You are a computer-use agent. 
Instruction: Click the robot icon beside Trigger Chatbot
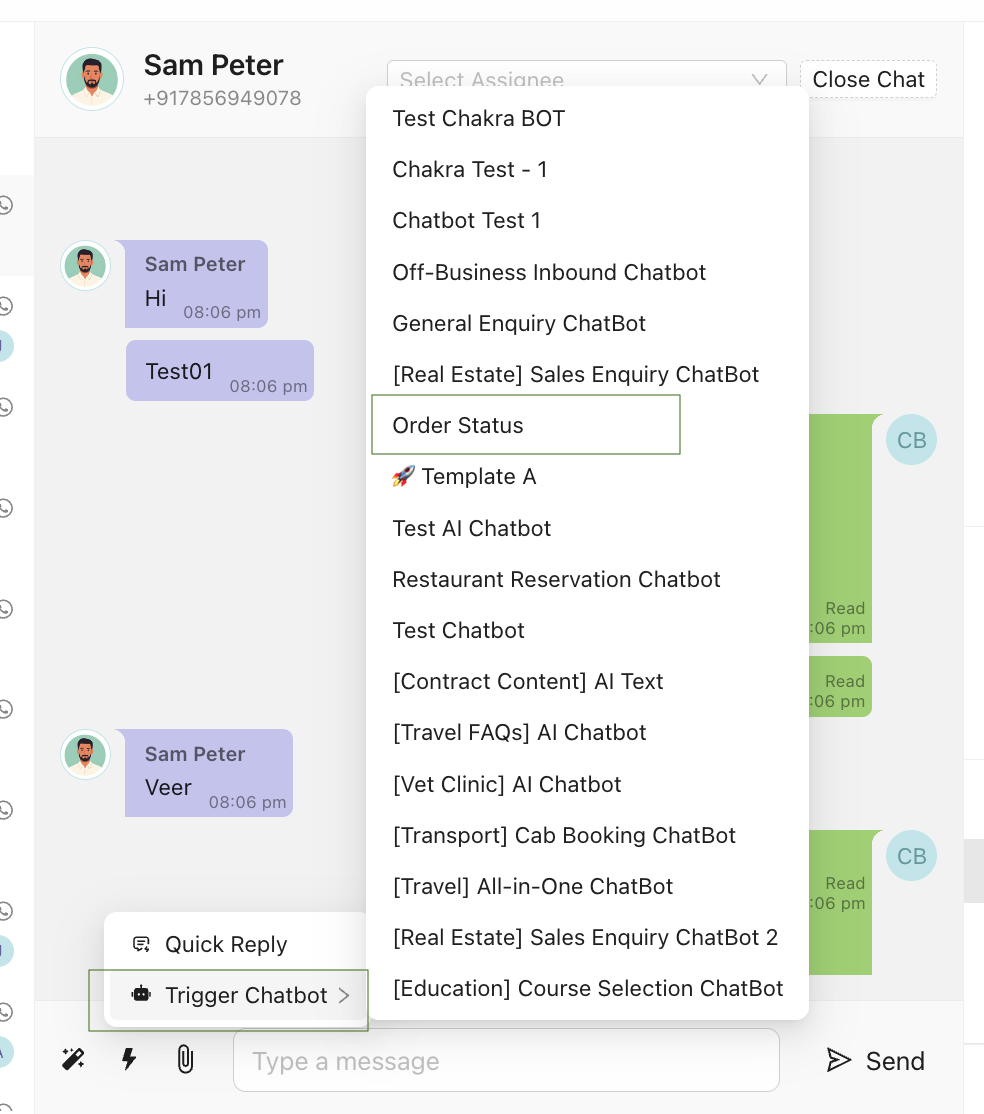(141, 995)
